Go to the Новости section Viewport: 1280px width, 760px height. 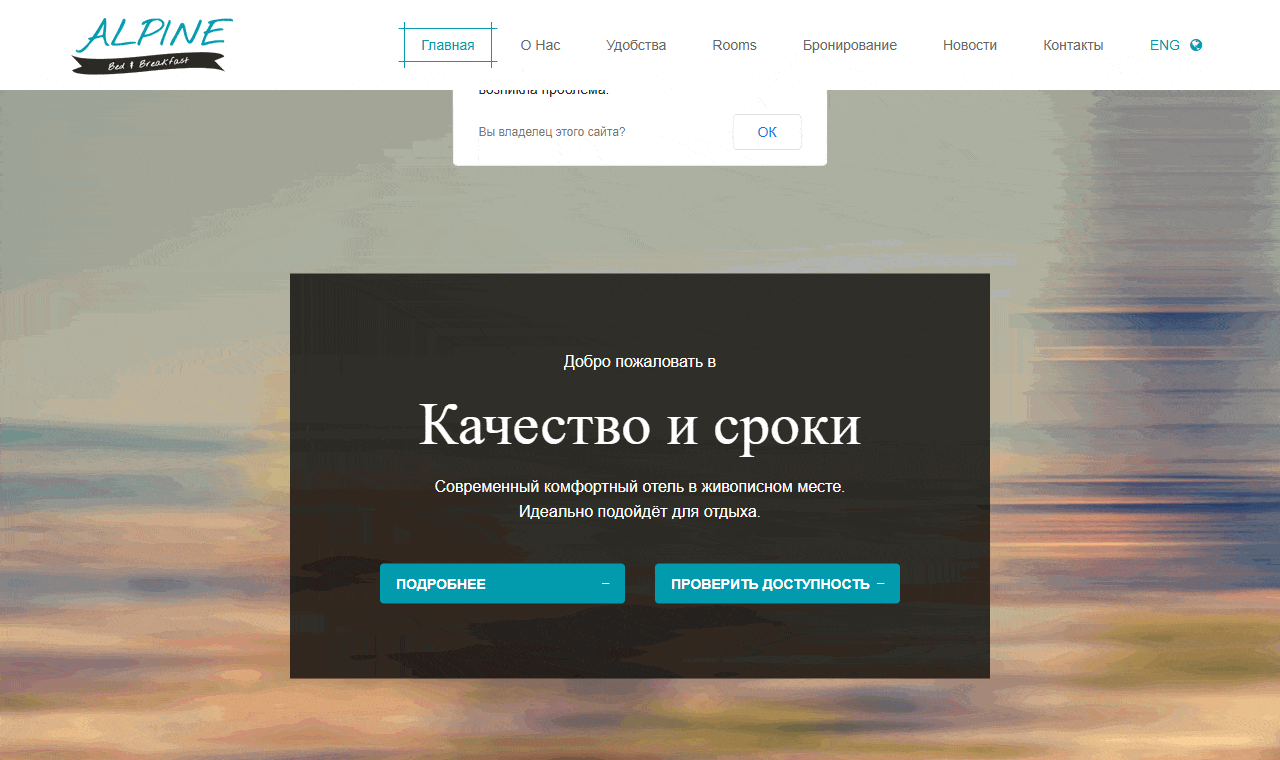point(970,45)
